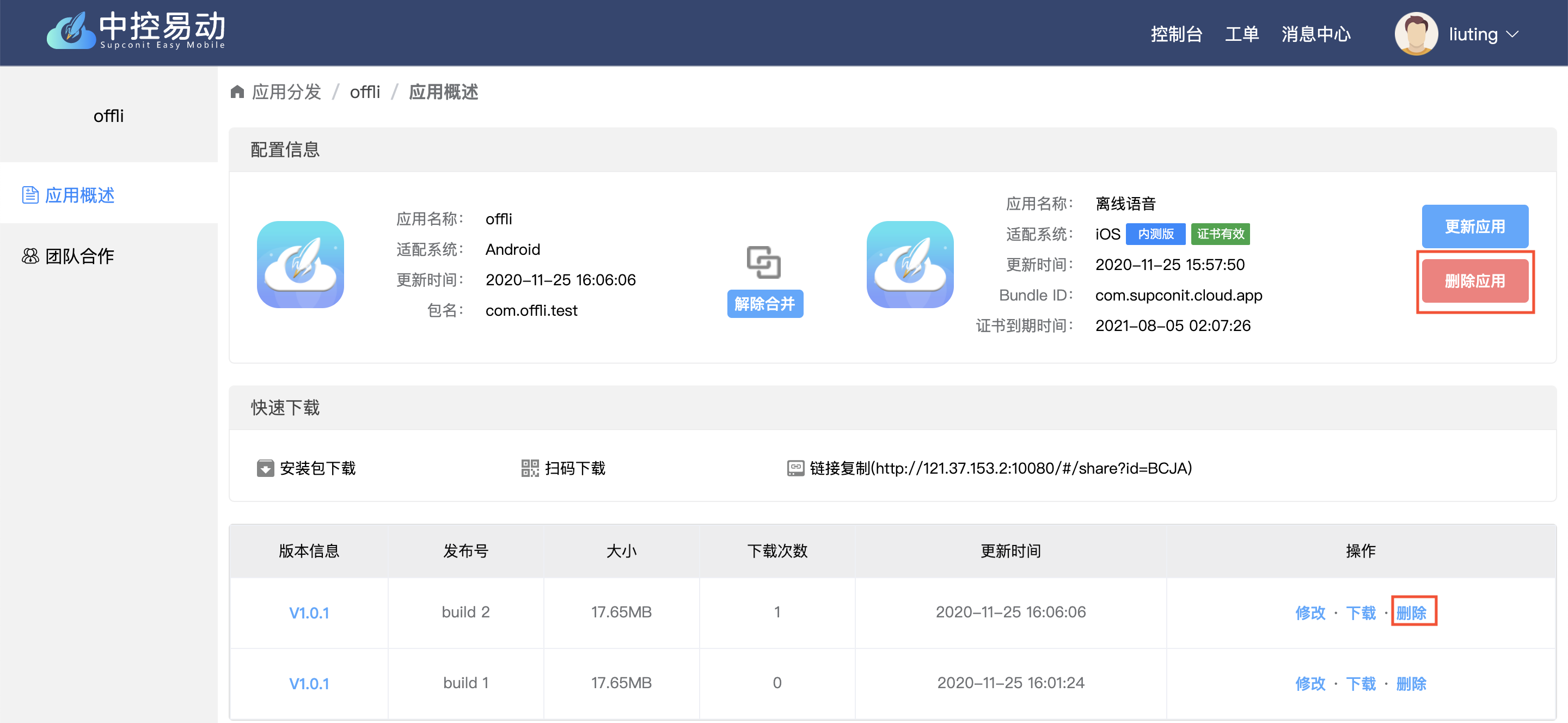The height and width of the screenshot is (723, 1568).
Task: Open the 消息中心 menu
Action: [1316, 34]
